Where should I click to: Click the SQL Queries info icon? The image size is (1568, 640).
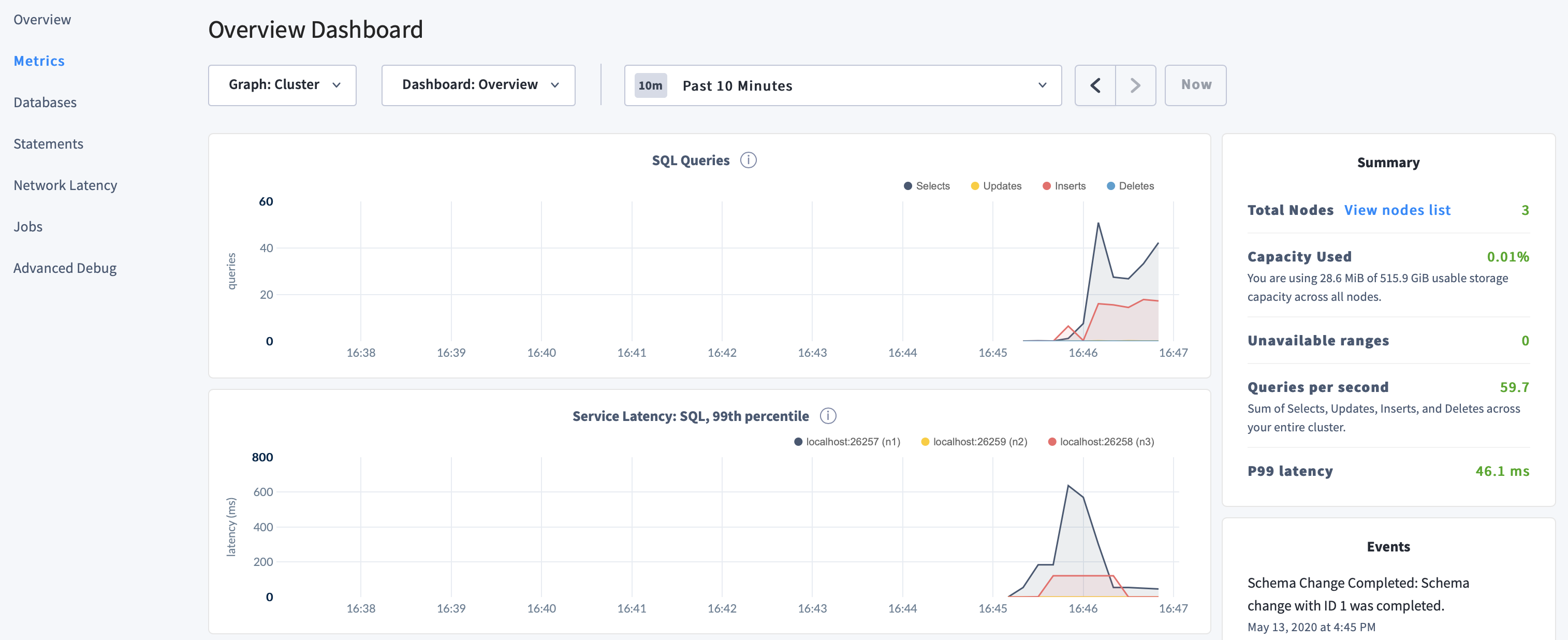(749, 159)
